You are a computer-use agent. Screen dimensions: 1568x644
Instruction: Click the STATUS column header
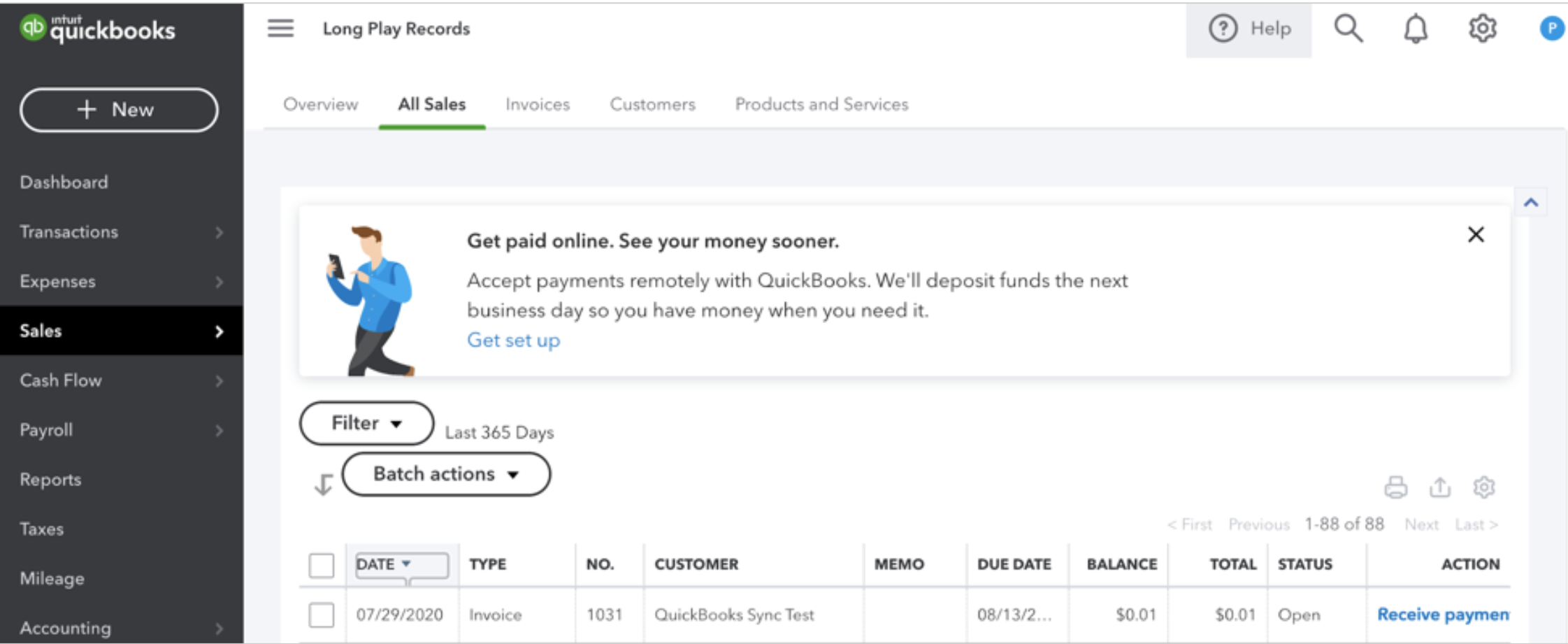point(1305,564)
